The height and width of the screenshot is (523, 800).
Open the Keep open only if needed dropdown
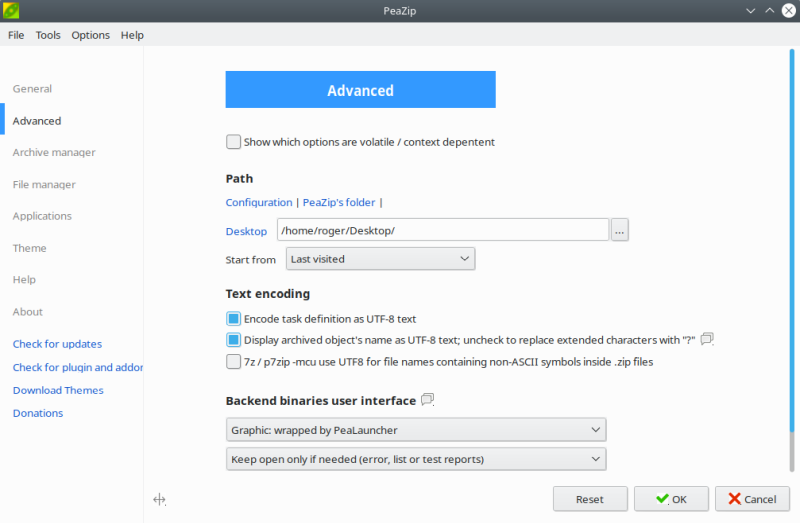coord(416,459)
